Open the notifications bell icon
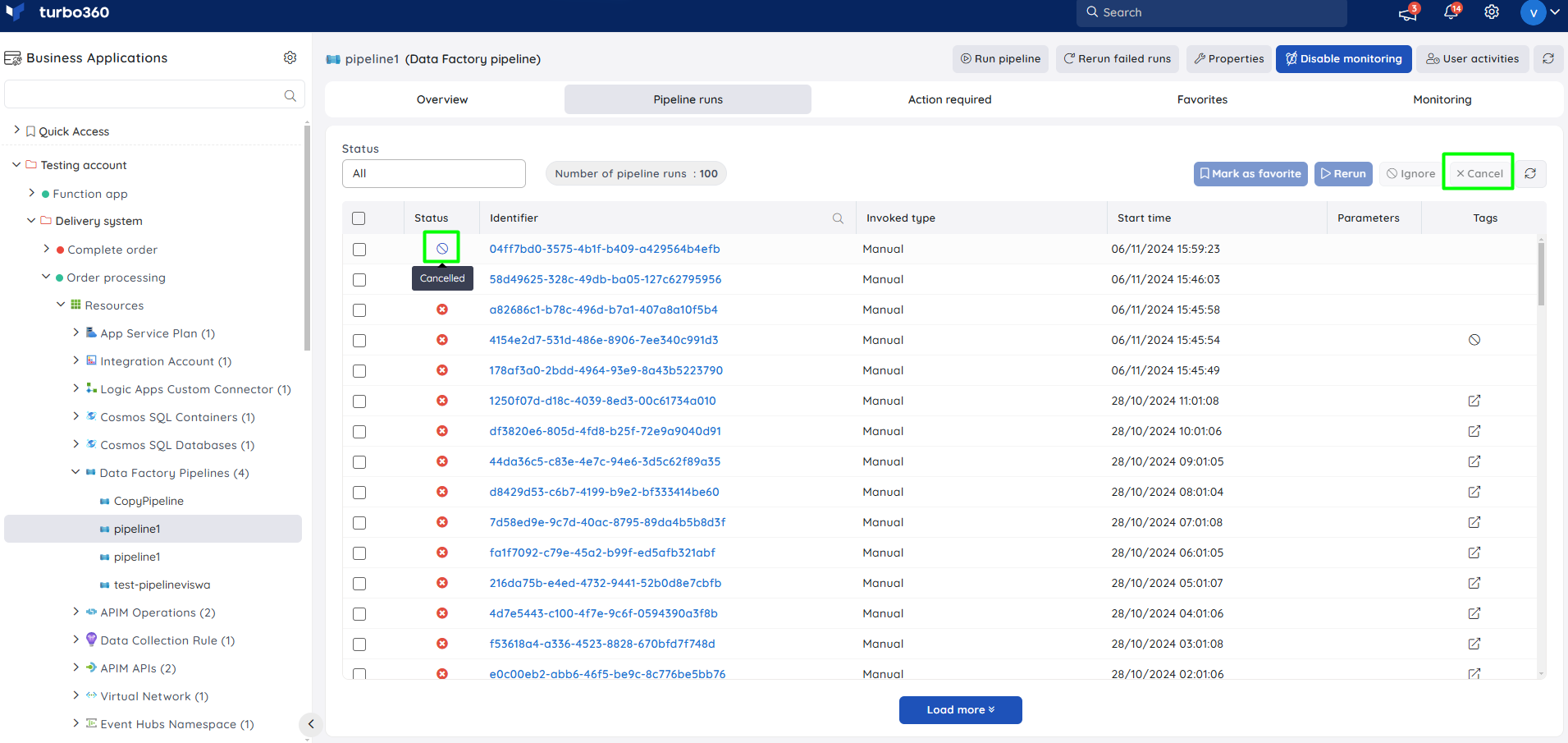 coord(1451,12)
